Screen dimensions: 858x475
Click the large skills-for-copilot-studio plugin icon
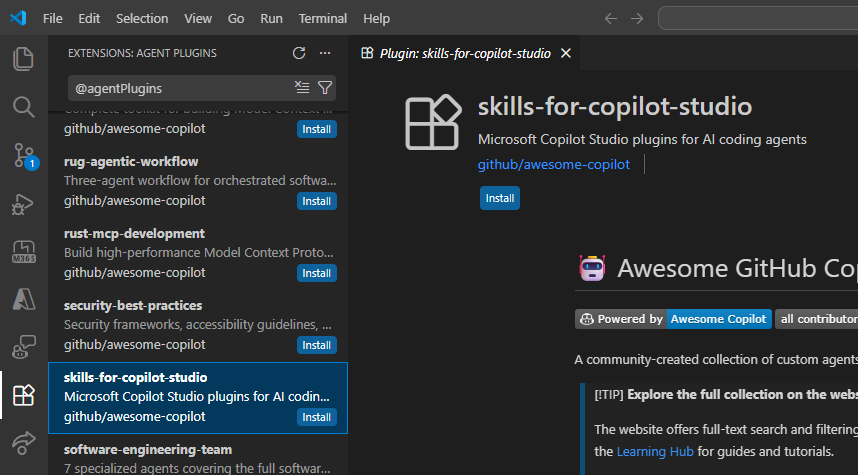(x=433, y=122)
